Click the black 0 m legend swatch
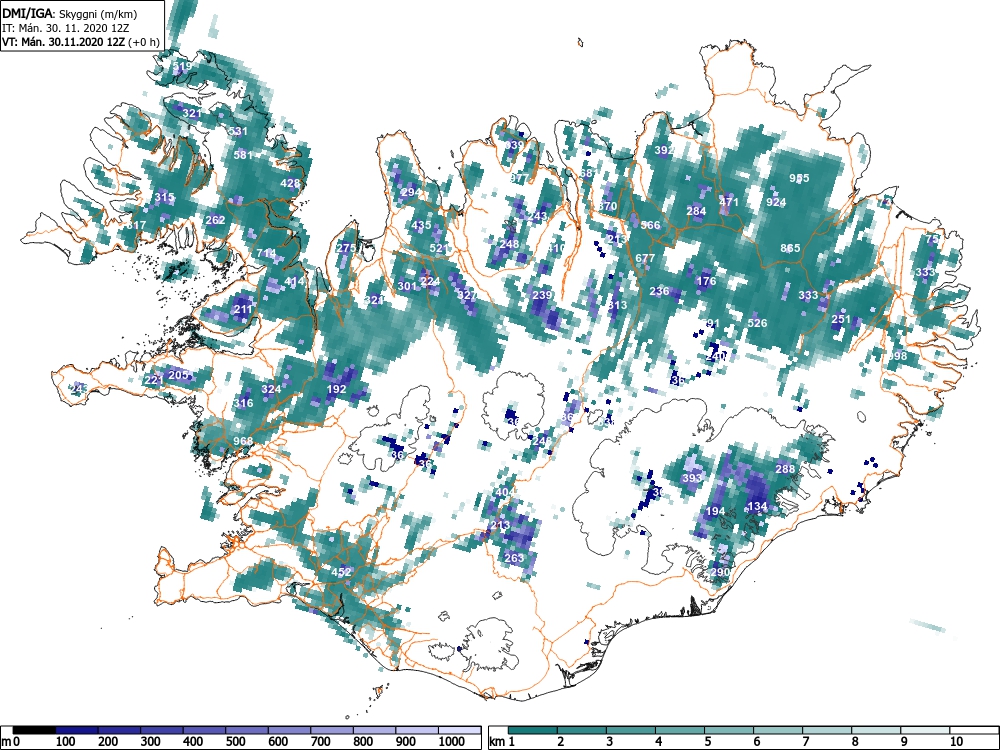The image size is (1000, 750). (34, 730)
